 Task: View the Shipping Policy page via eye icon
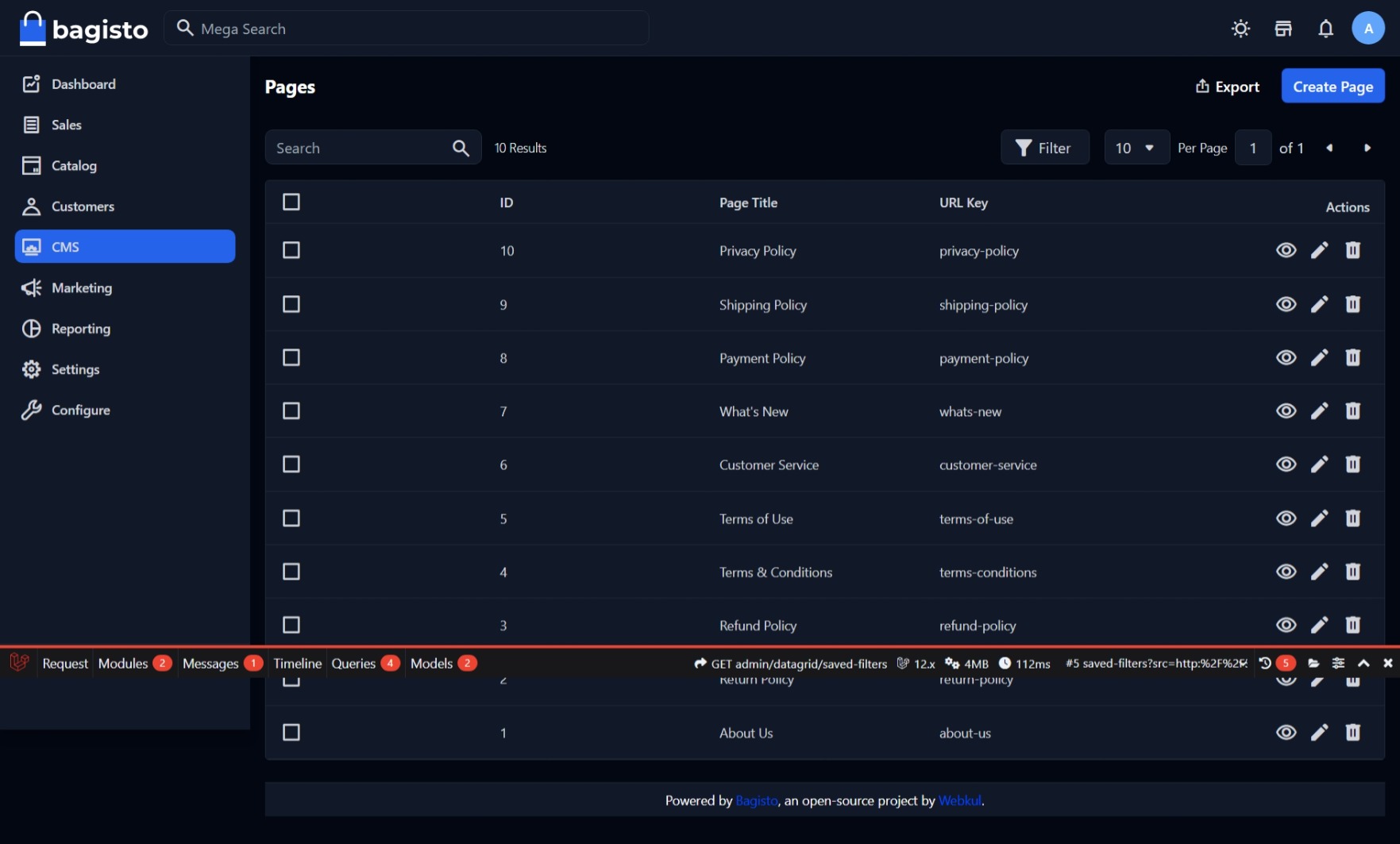click(x=1286, y=305)
